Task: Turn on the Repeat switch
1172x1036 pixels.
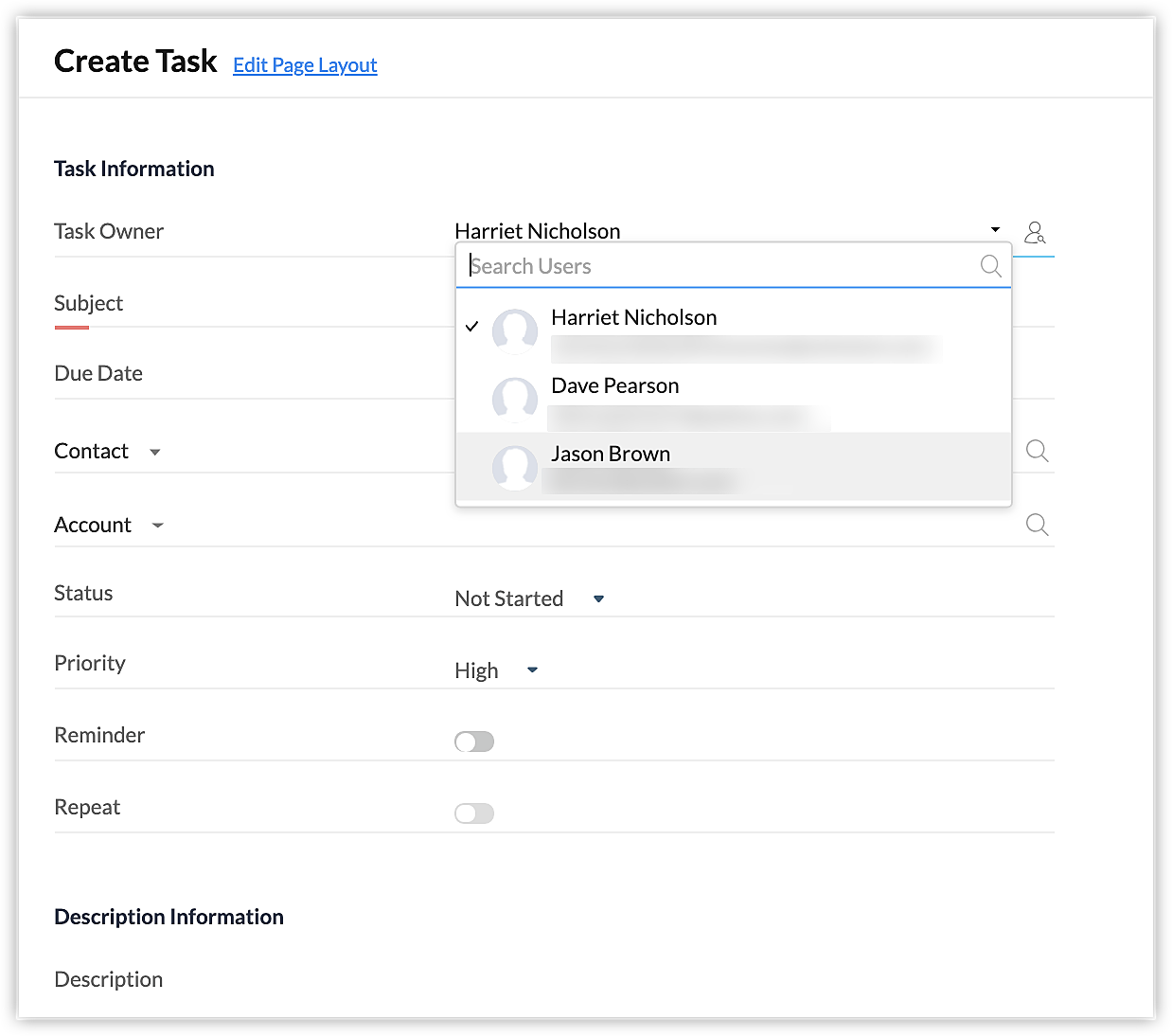Action: 474,813
